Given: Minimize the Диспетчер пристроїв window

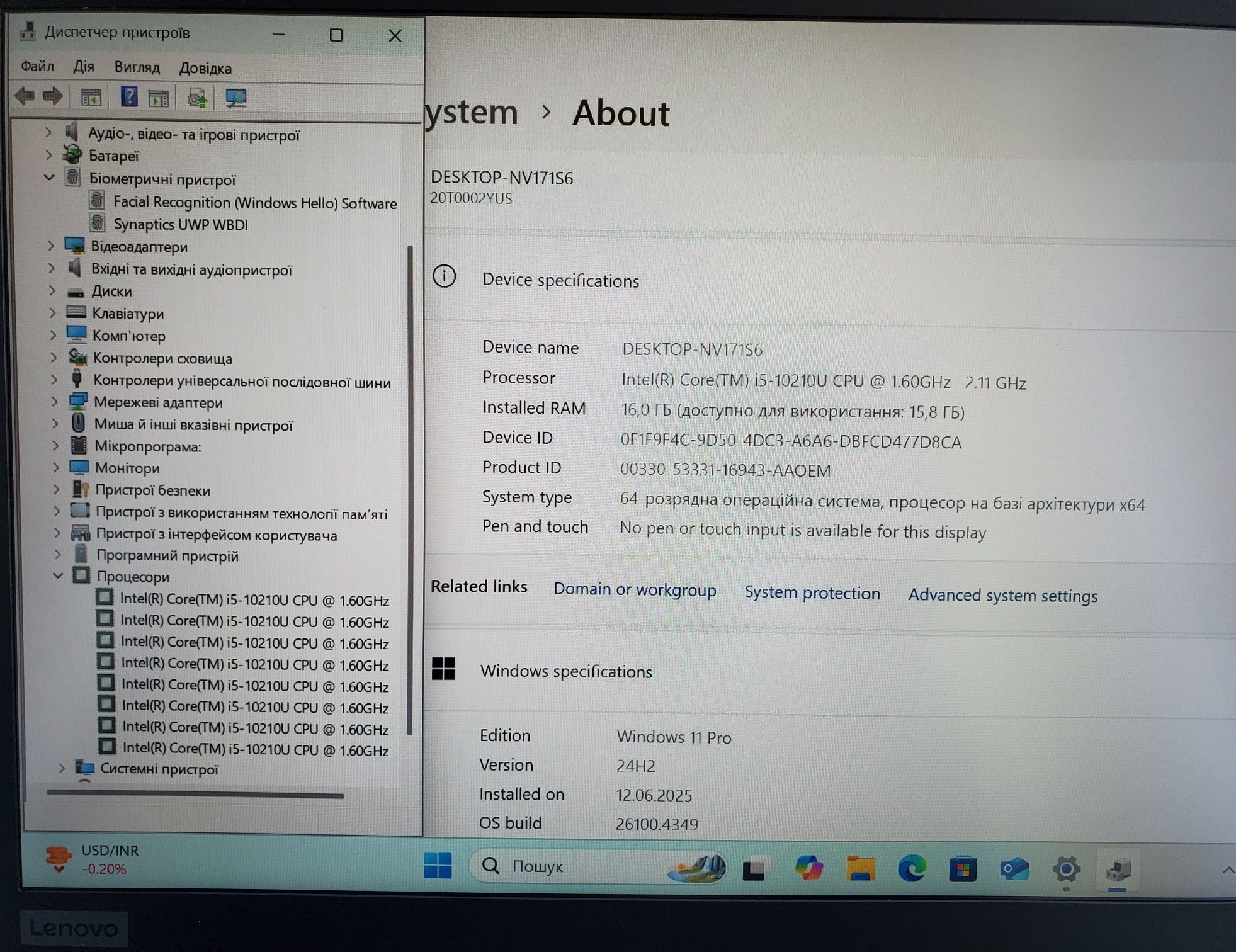Looking at the screenshot, I should pos(279,34).
